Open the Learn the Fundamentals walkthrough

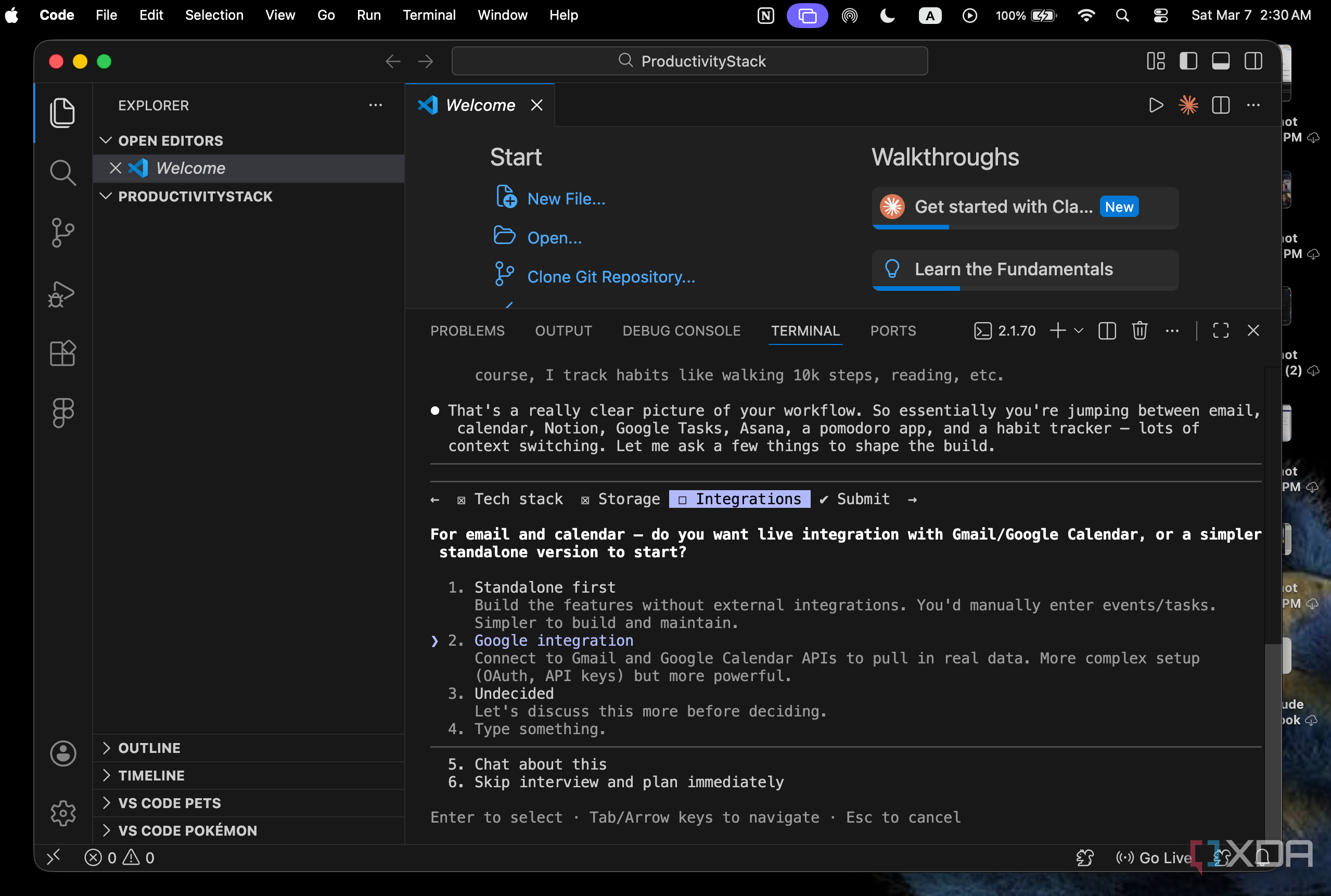1025,270
